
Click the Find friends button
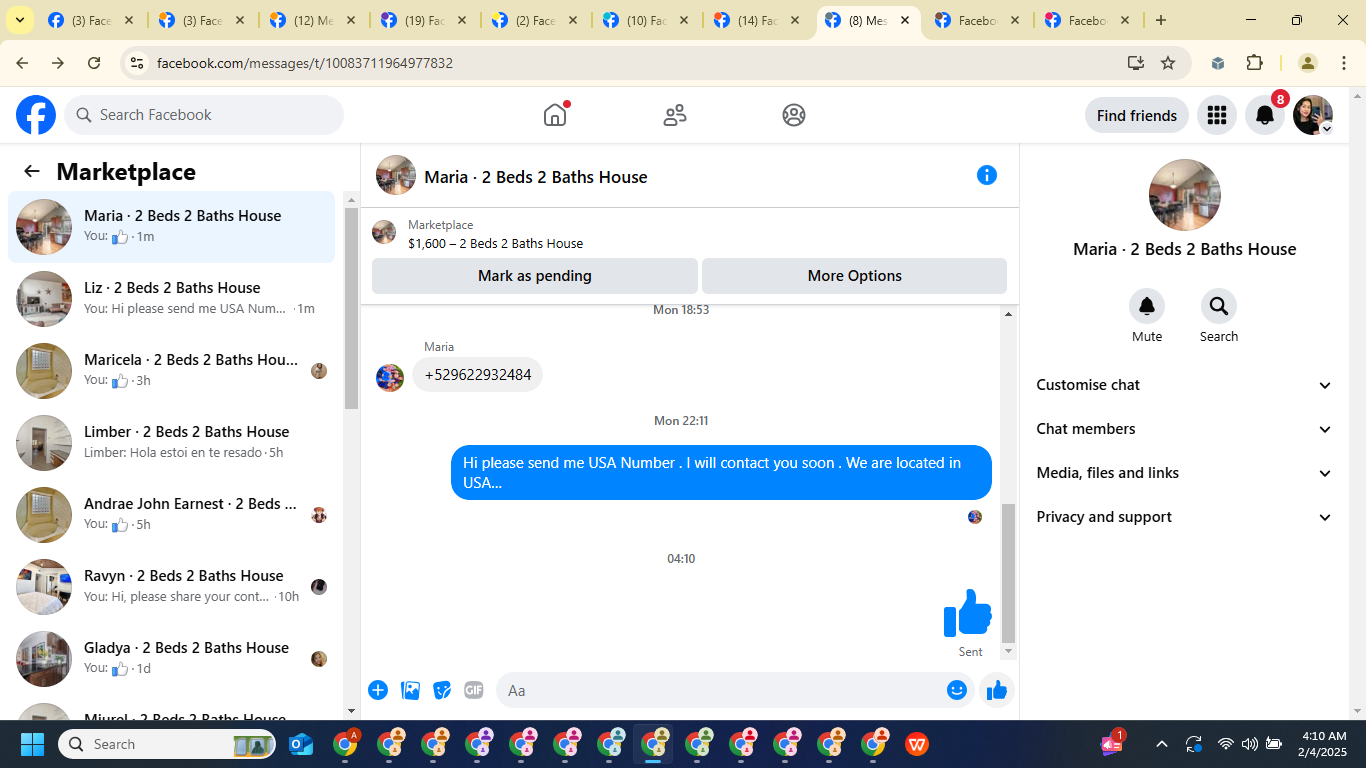click(1137, 115)
